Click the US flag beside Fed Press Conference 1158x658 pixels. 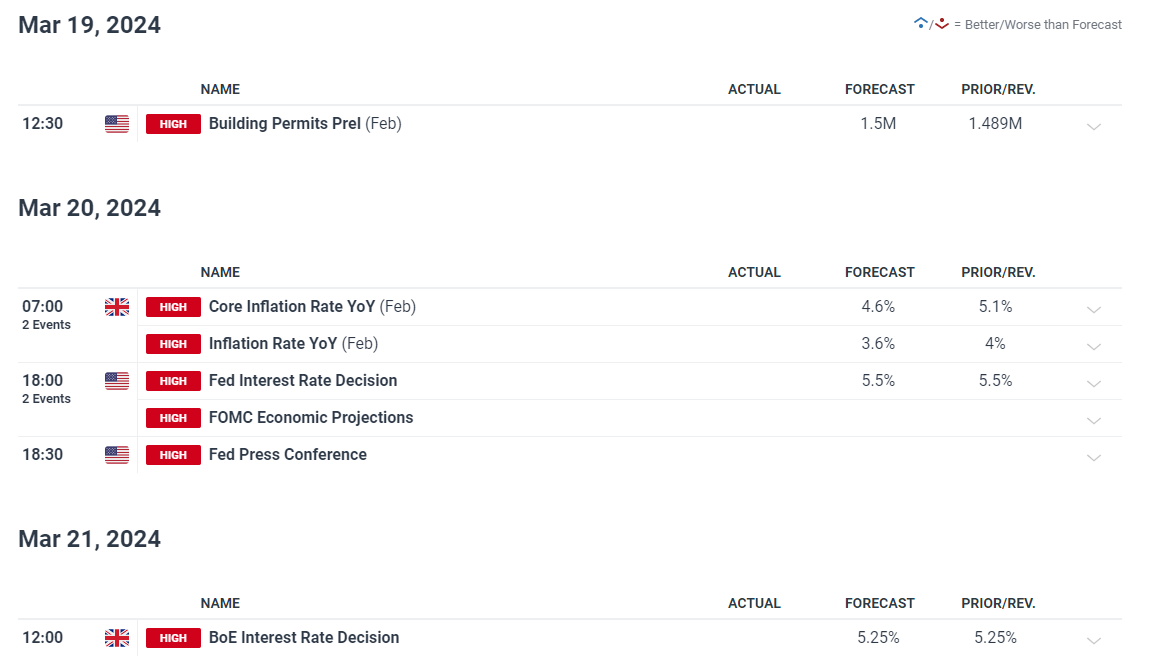click(117, 455)
